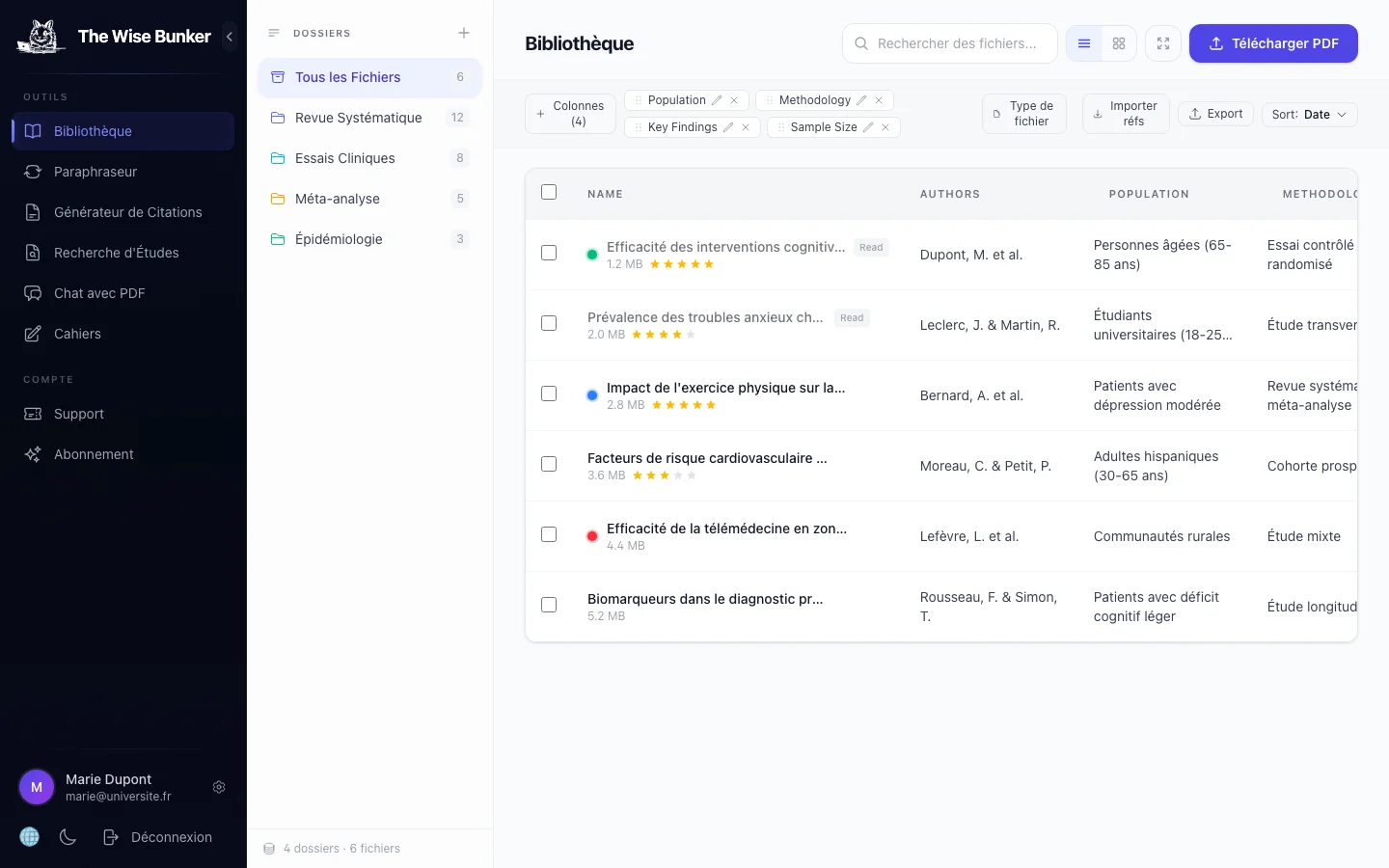Open the Essais Cliniques folder
Viewport: 1389px width, 868px height.
(x=344, y=158)
